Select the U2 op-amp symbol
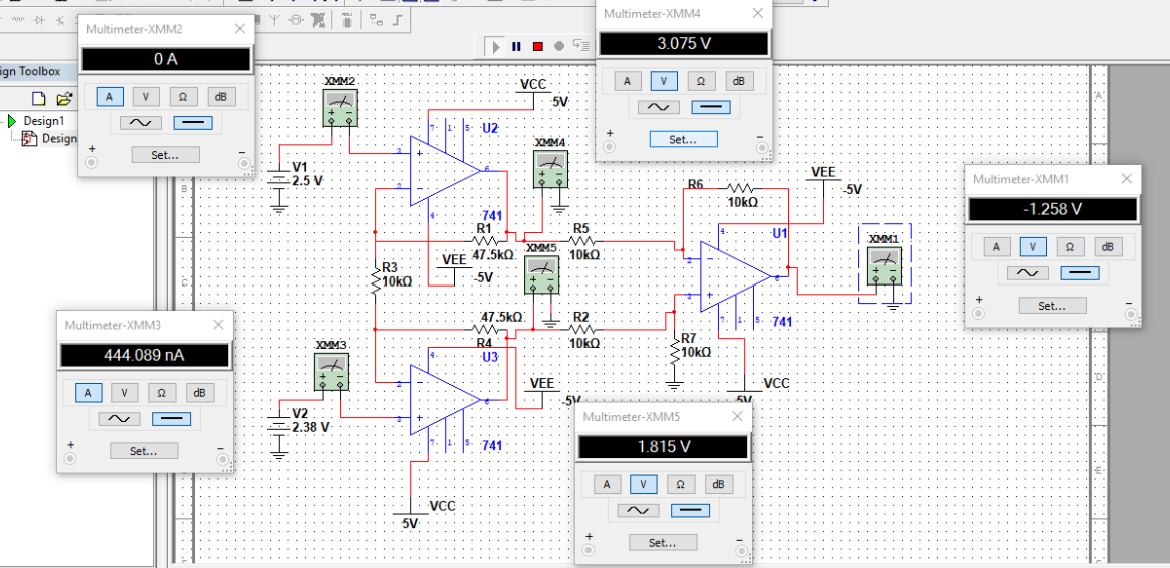1170x568 pixels. point(445,172)
